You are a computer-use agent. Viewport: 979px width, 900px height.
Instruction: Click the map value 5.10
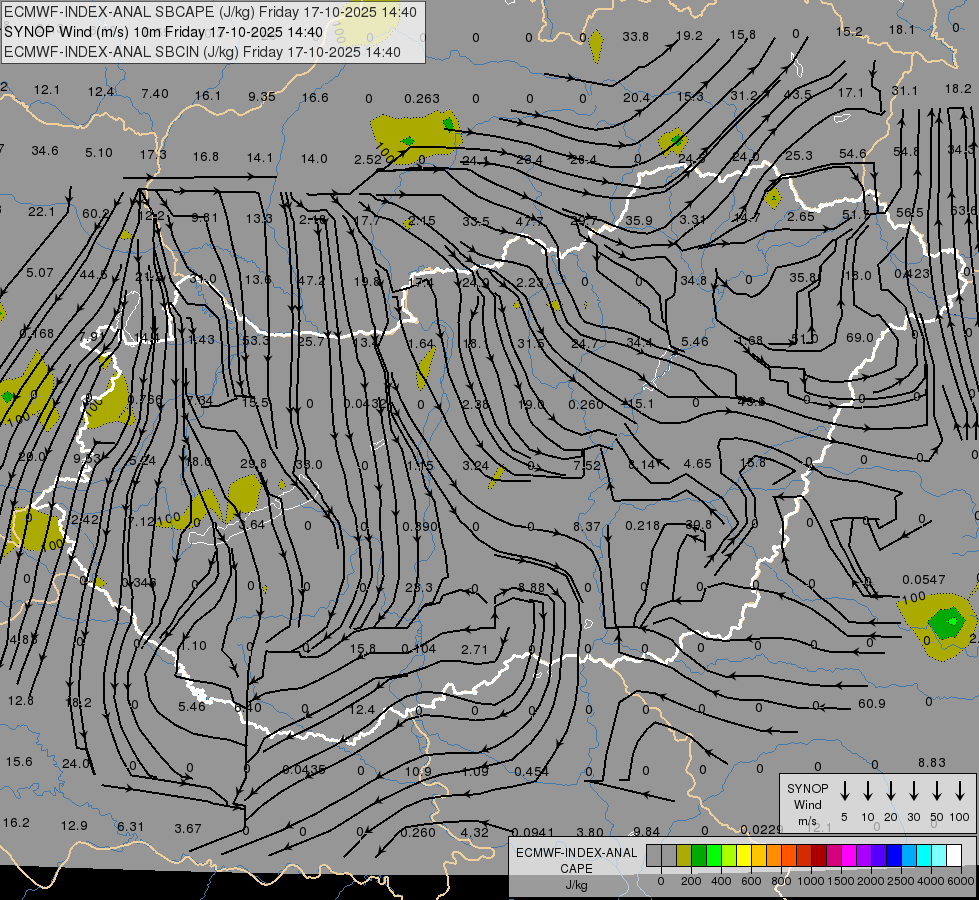pyautogui.click(x=99, y=152)
